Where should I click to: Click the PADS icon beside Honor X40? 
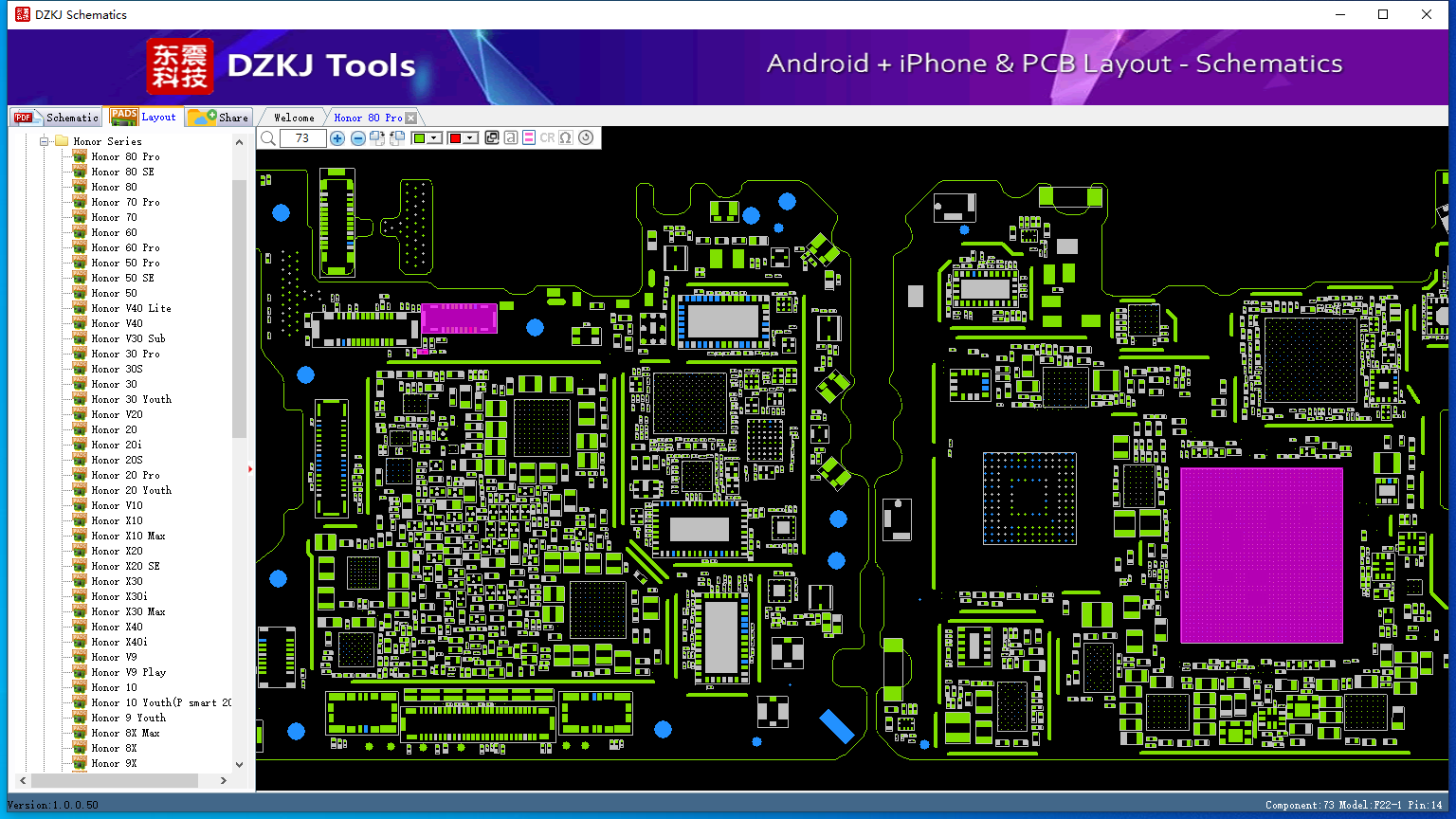coord(80,627)
